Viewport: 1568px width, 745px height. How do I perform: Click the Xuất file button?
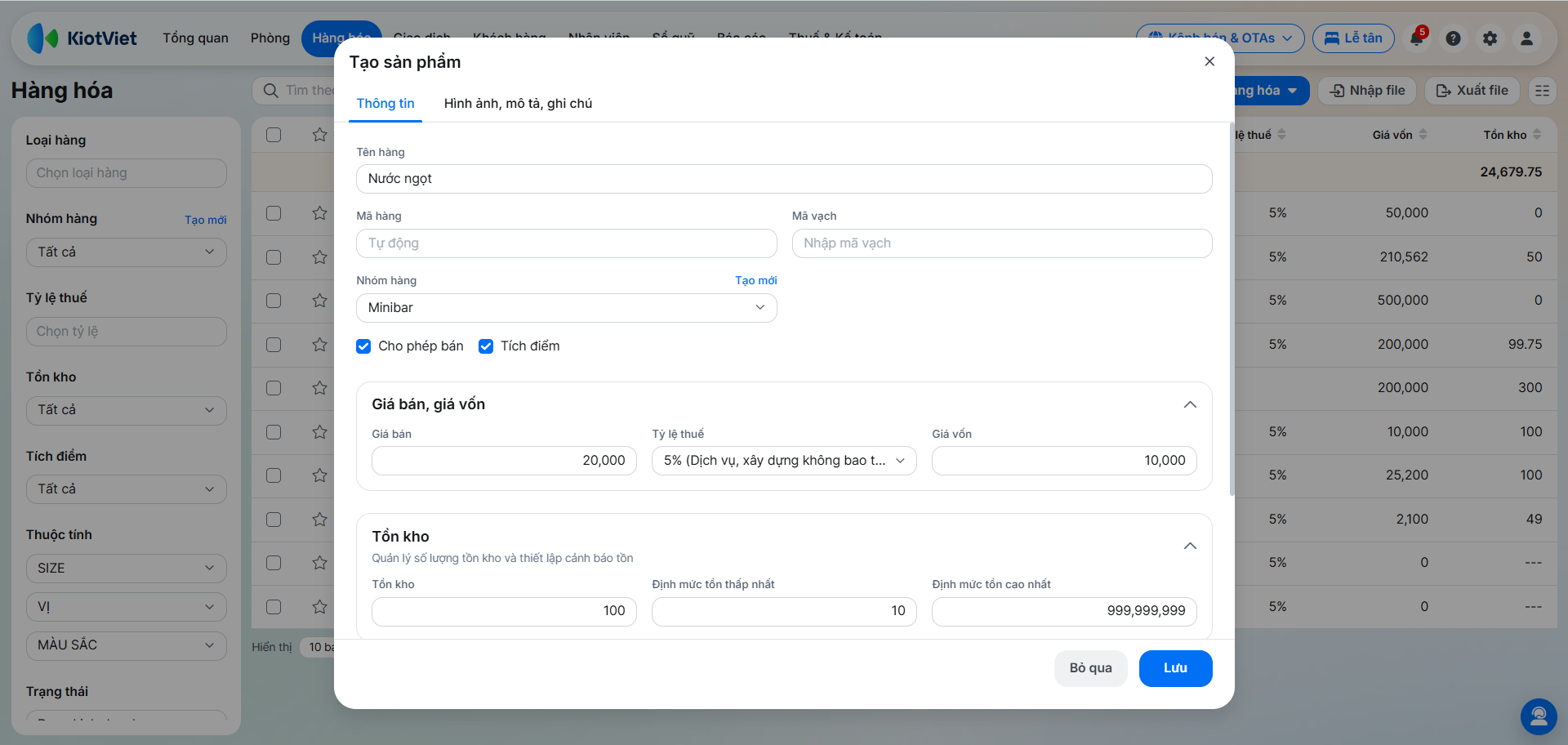pyautogui.click(x=1472, y=91)
